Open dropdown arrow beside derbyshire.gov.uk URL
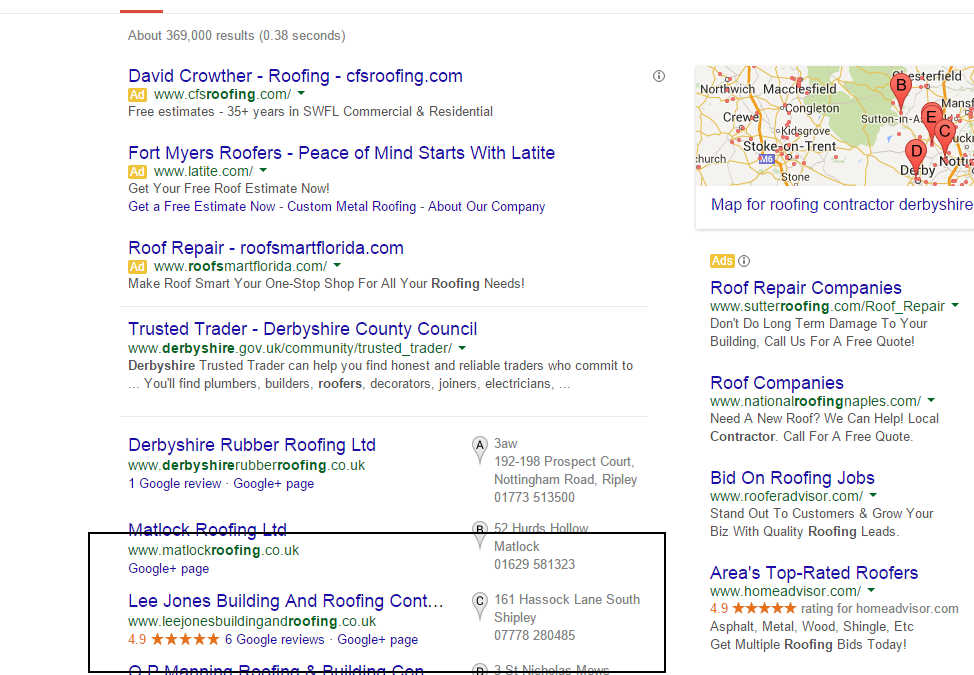This screenshot has height=675, width=974. pos(462,348)
